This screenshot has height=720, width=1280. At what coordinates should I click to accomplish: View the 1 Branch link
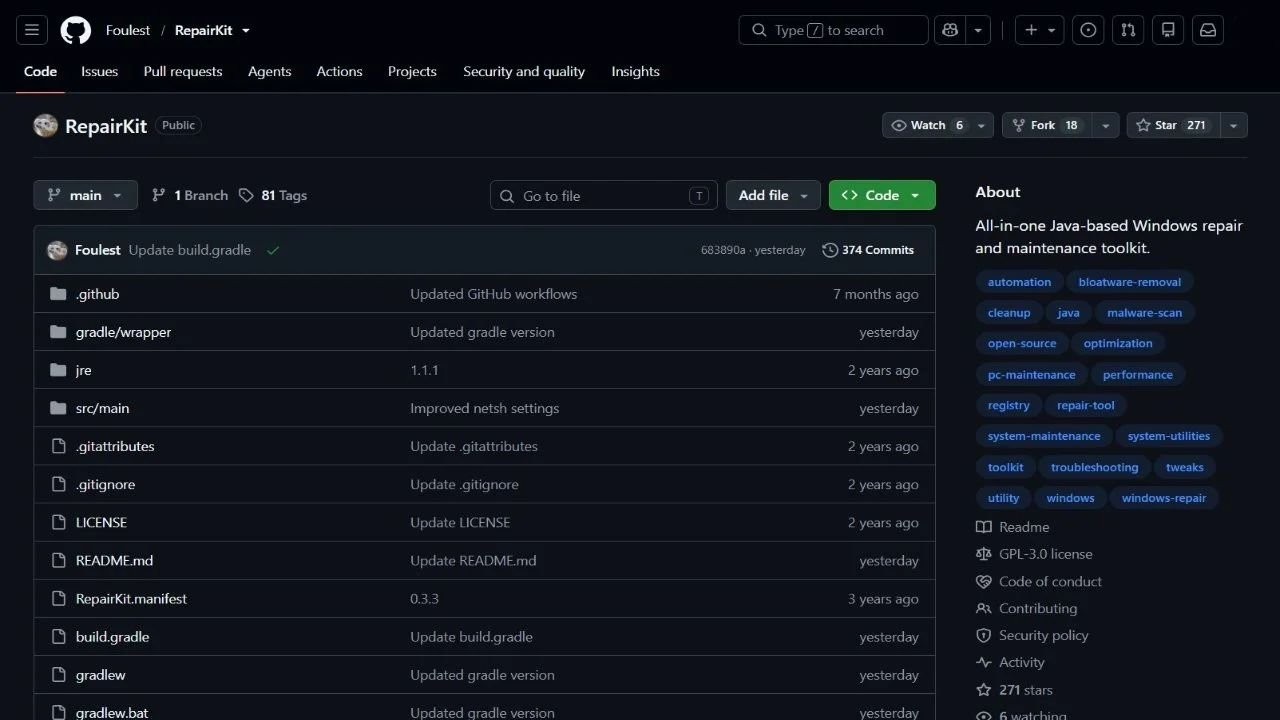click(190, 195)
